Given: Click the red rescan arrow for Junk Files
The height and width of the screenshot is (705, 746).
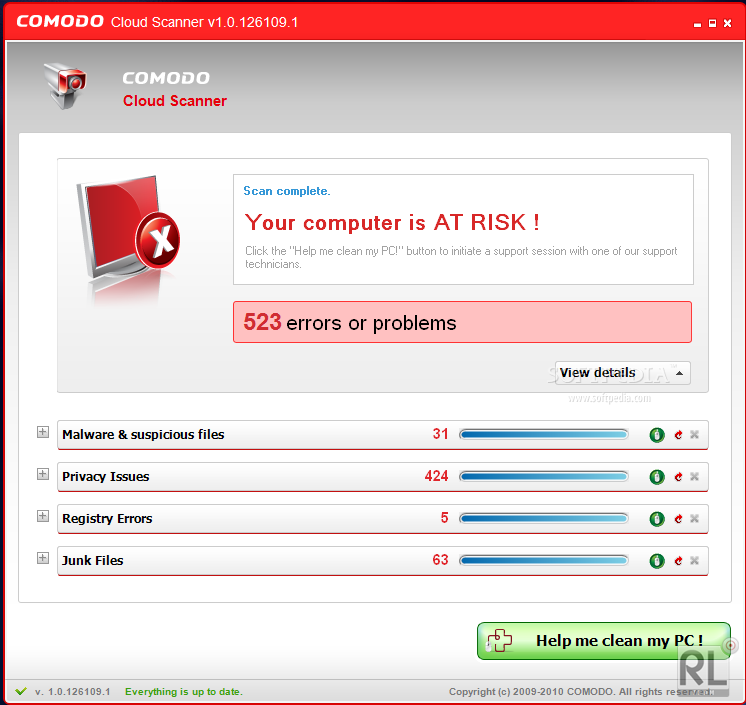Looking at the screenshot, I should (677, 561).
